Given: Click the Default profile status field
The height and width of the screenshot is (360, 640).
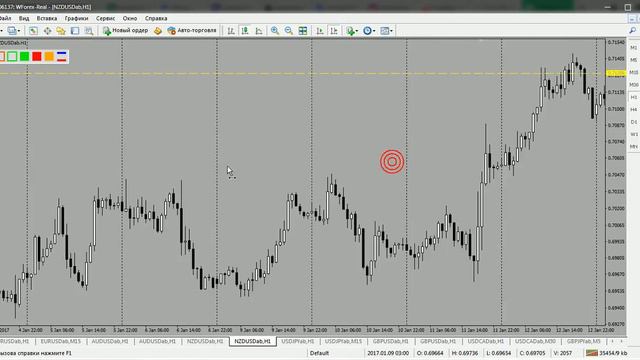Looking at the screenshot, I should point(319,353).
